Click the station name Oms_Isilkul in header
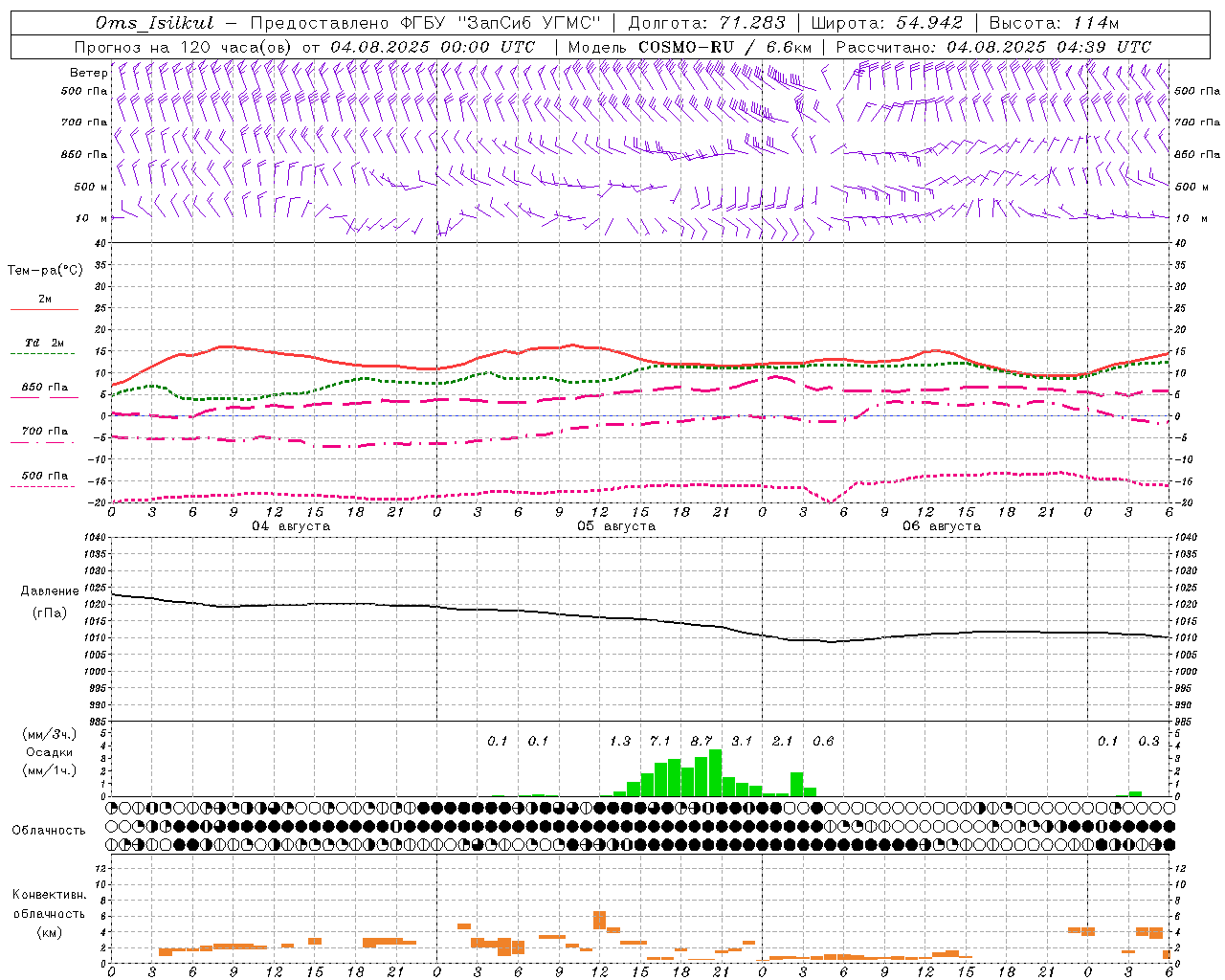The image size is (1225, 980). (154, 23)
